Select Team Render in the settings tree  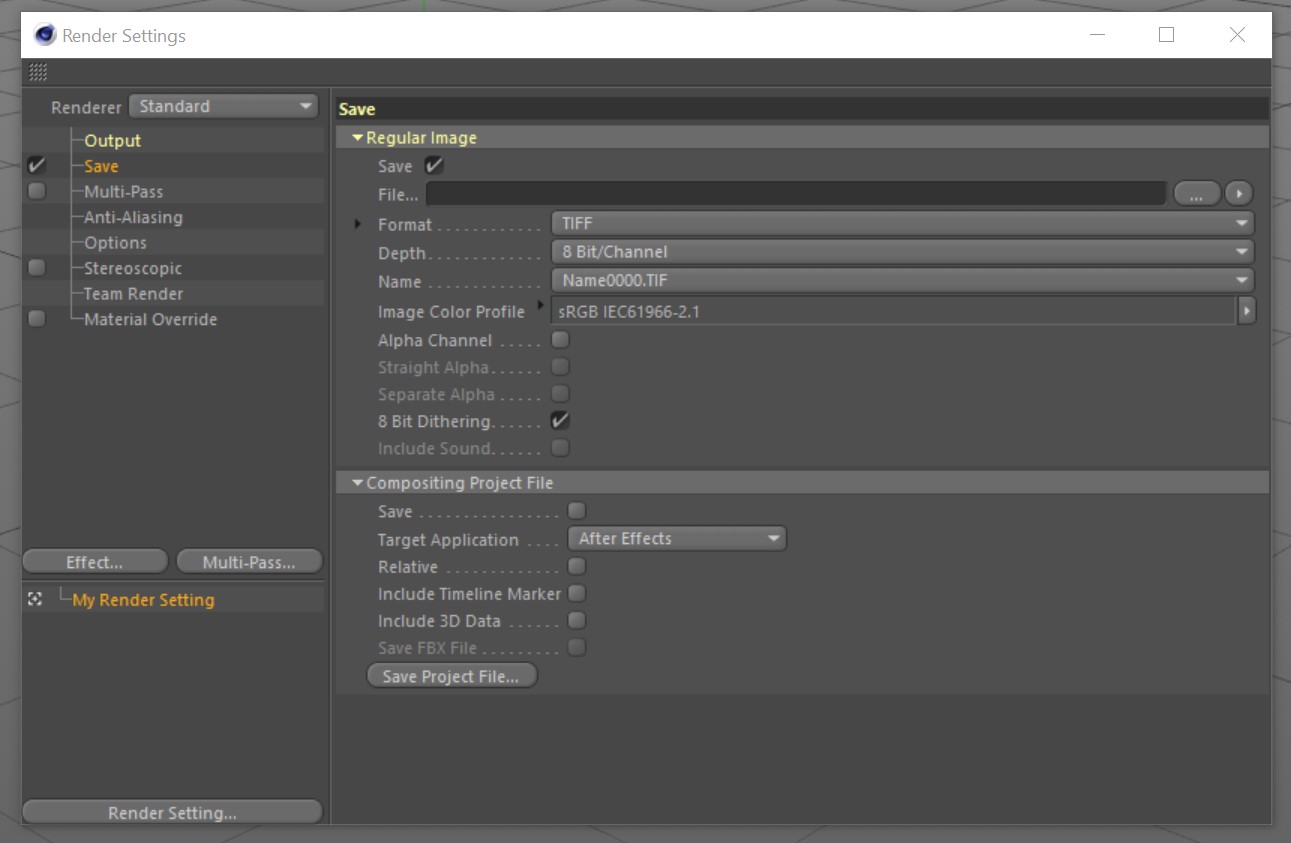coord(133,294)
